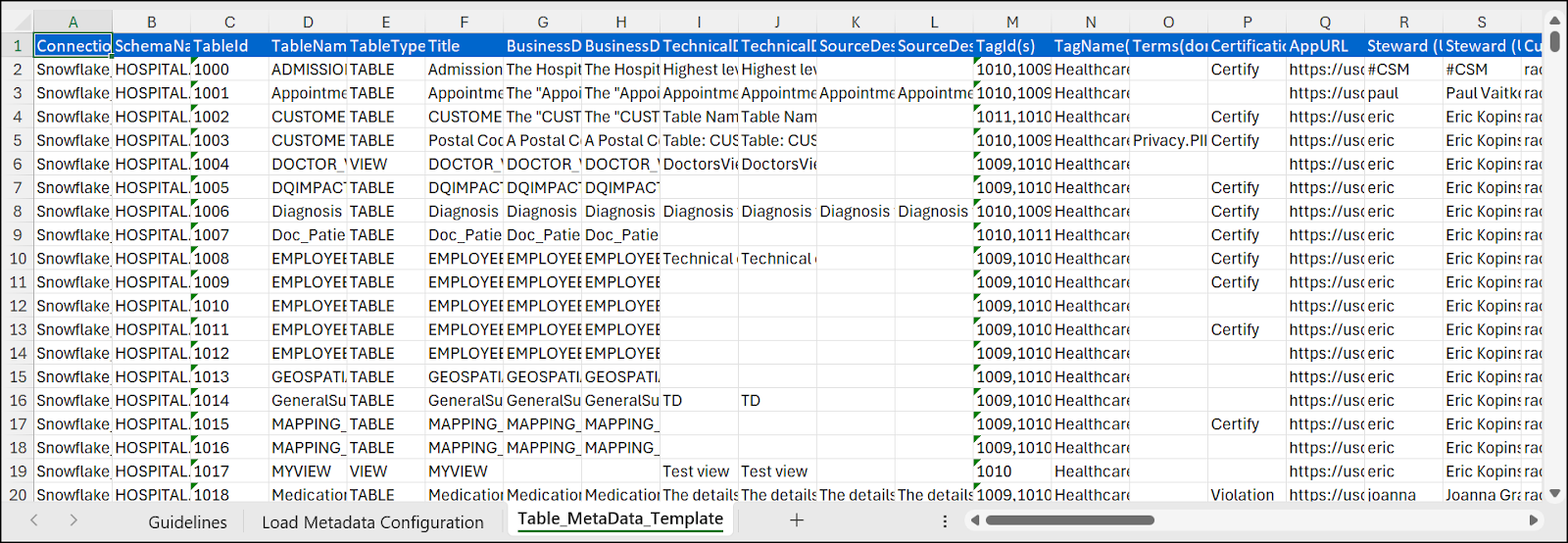Click the next sheet navigation arrow
Image resolution: width=1568 pixels, height=543 pixels.
73,520
